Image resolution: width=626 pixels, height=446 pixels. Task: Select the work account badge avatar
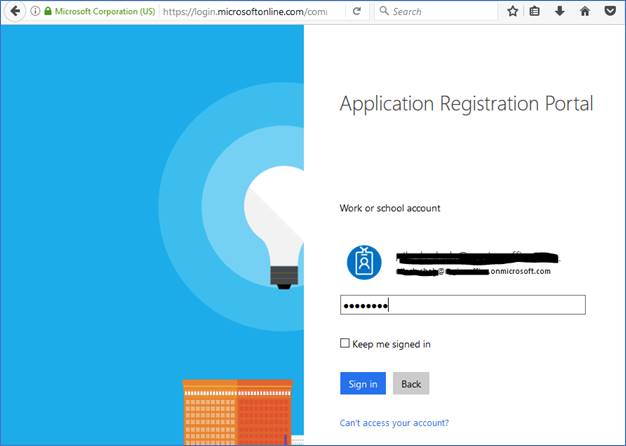pos(364,262)
